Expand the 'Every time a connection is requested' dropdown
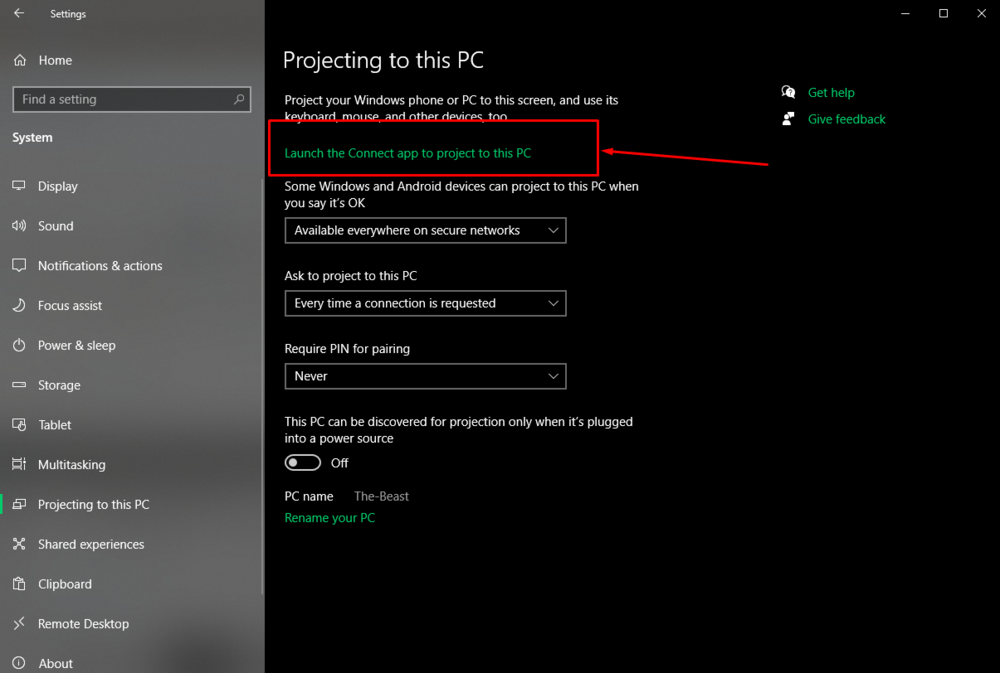The image size is (1000, 673). click(x=425, y=303)
